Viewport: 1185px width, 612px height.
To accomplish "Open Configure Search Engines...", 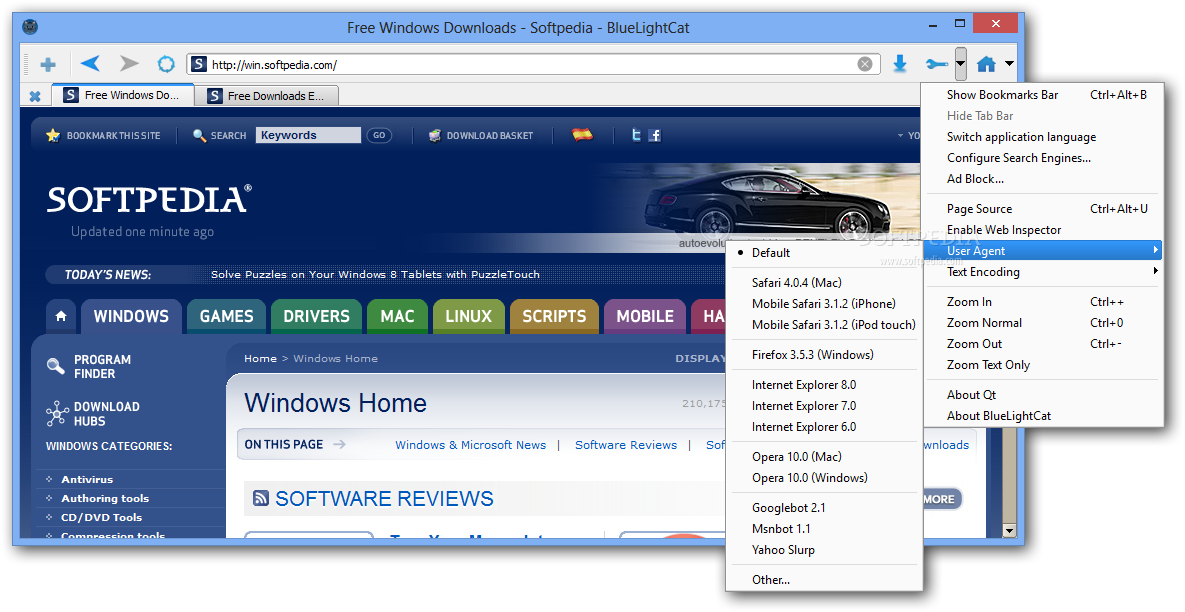I will (x=1045, y=158).
